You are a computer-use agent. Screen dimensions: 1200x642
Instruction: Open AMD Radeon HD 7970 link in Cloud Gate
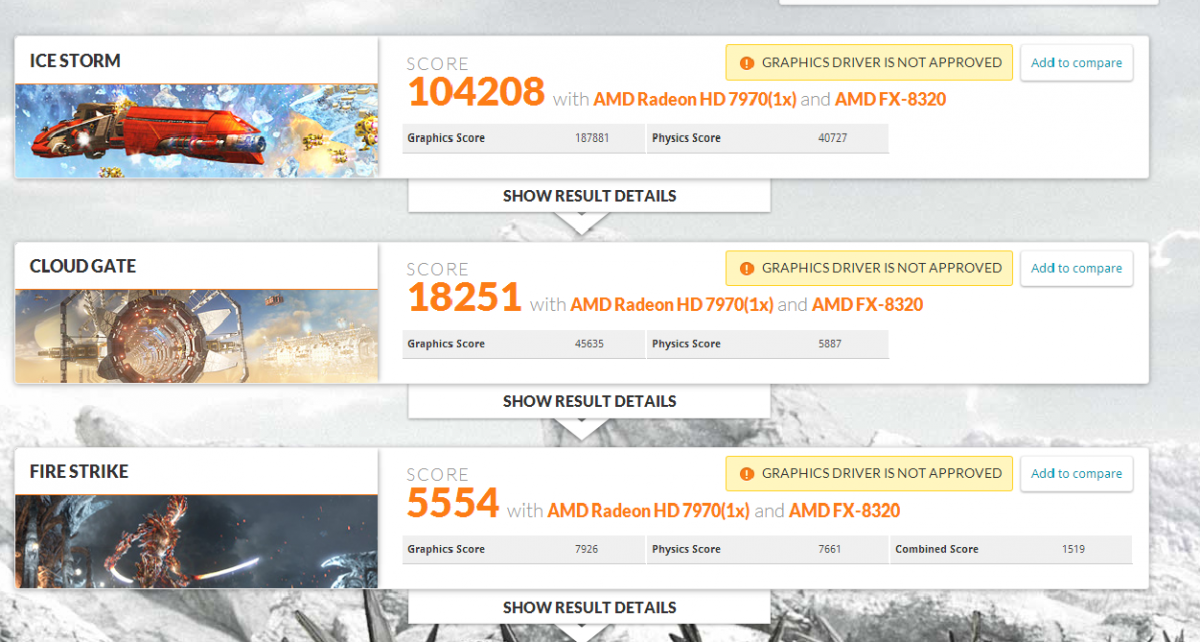pyautogui.click(x=672, y=304)
